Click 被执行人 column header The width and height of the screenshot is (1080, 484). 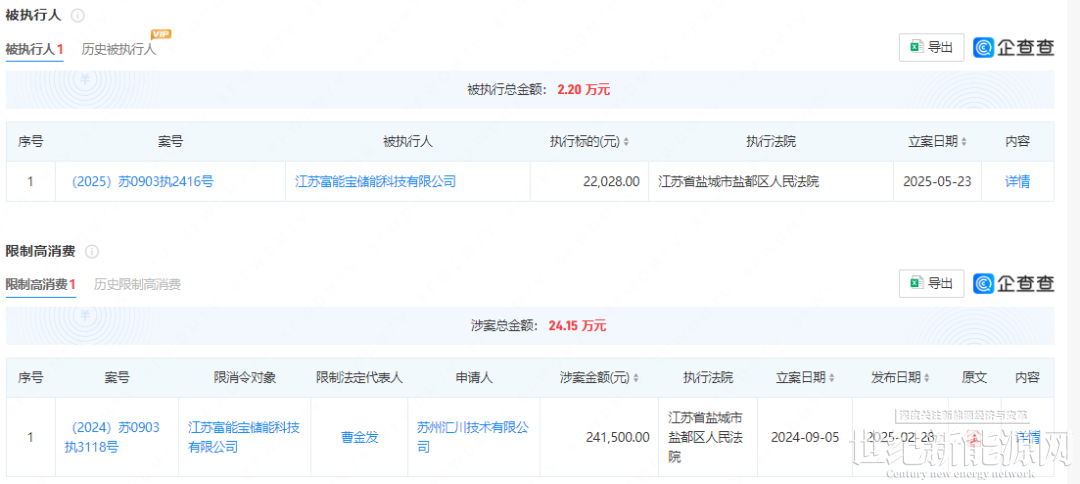(x=408, y=142)
